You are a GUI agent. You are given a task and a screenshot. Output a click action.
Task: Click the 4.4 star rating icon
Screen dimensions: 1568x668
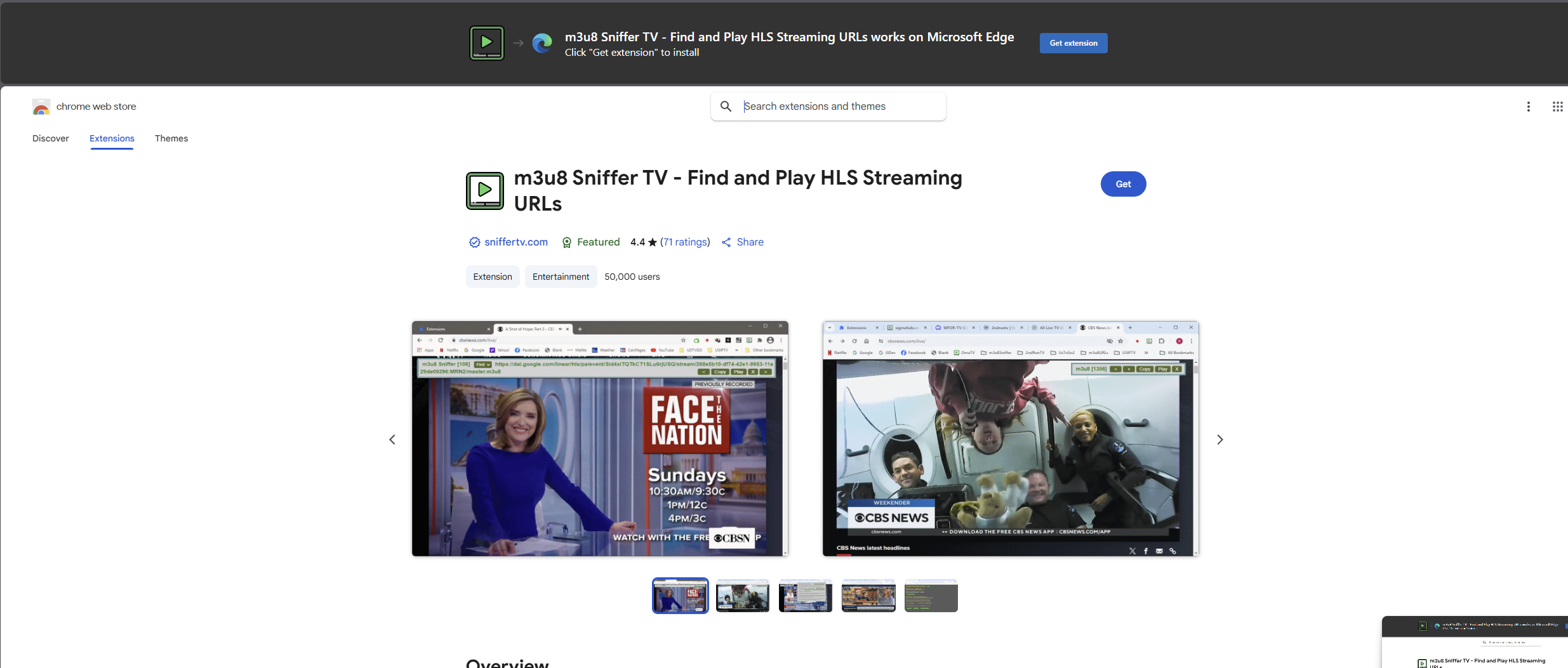[652, 242]
